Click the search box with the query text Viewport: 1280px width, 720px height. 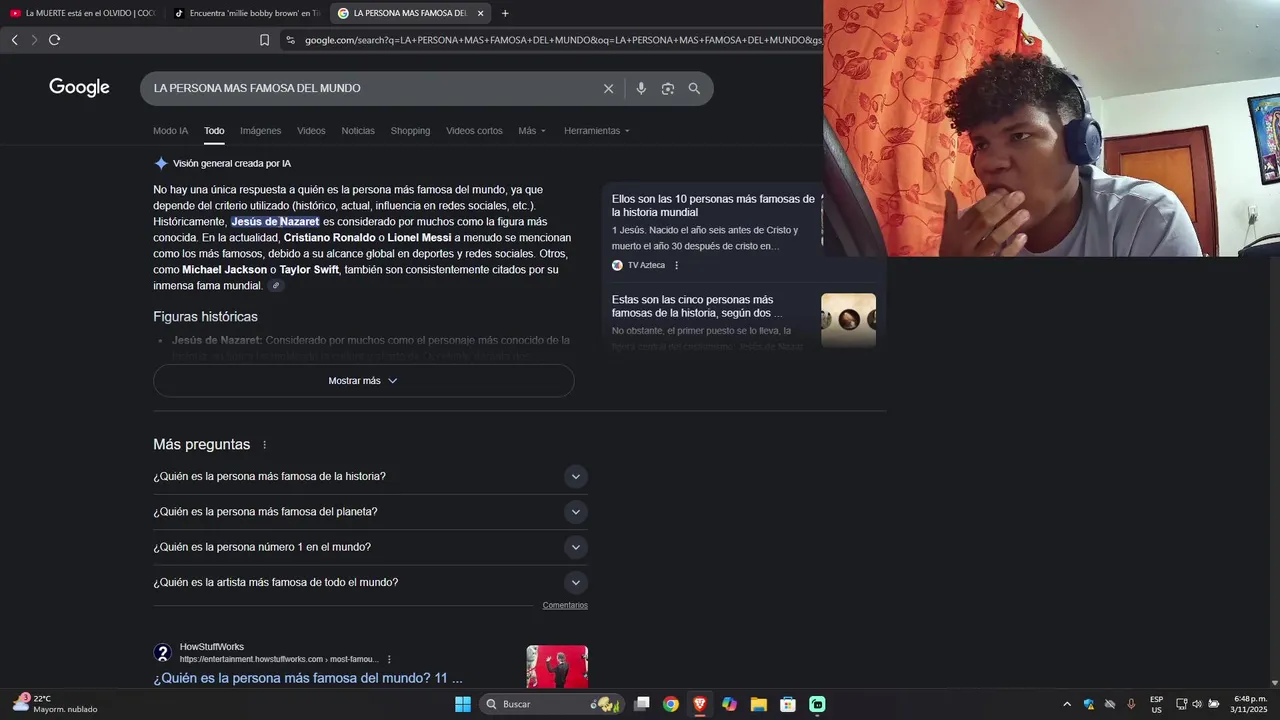370,89
